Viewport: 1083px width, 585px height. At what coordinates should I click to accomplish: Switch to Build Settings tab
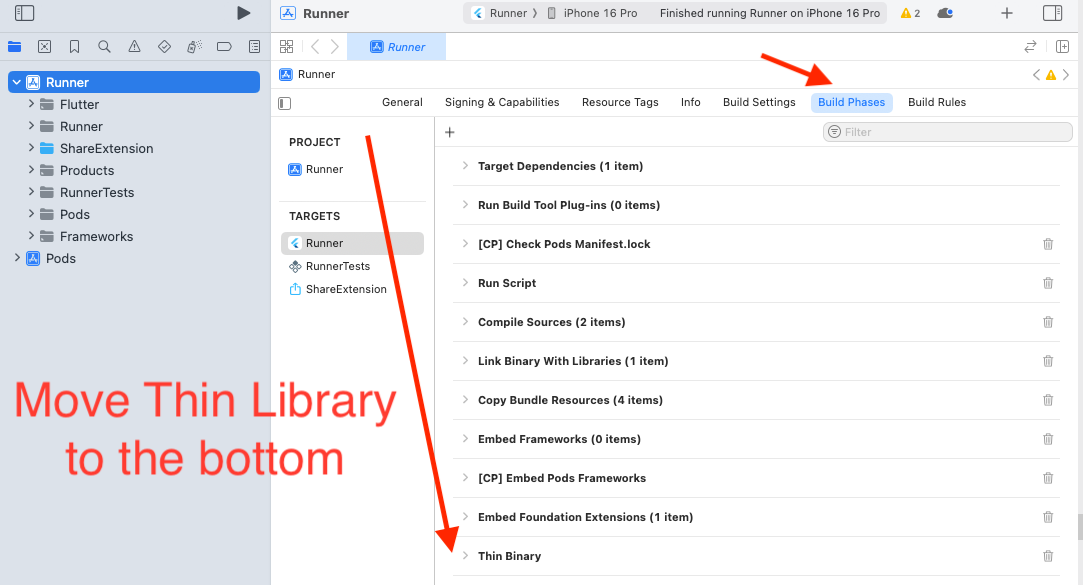[x=759, y=102]
